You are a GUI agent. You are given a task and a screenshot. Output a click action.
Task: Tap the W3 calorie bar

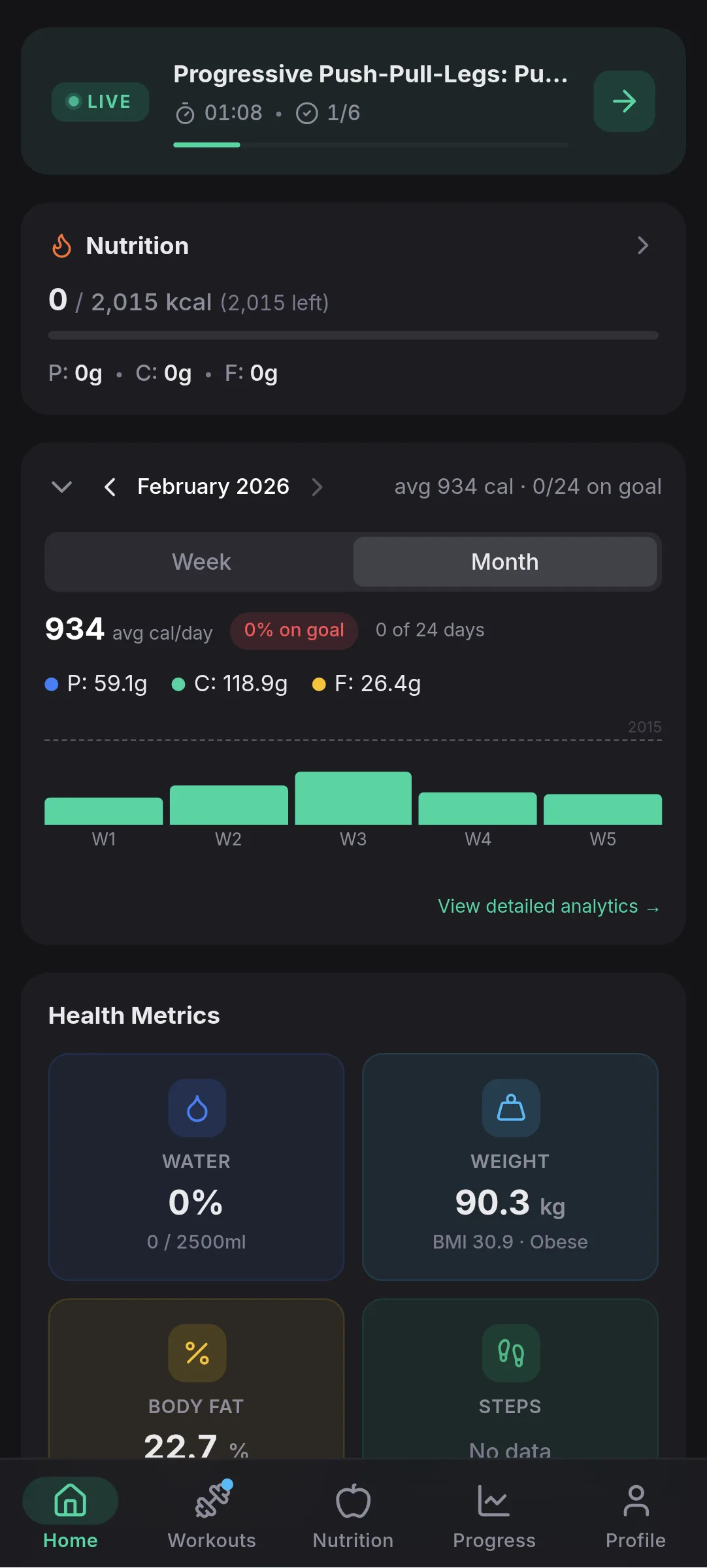pyautogui.click(x=353, y=798)
